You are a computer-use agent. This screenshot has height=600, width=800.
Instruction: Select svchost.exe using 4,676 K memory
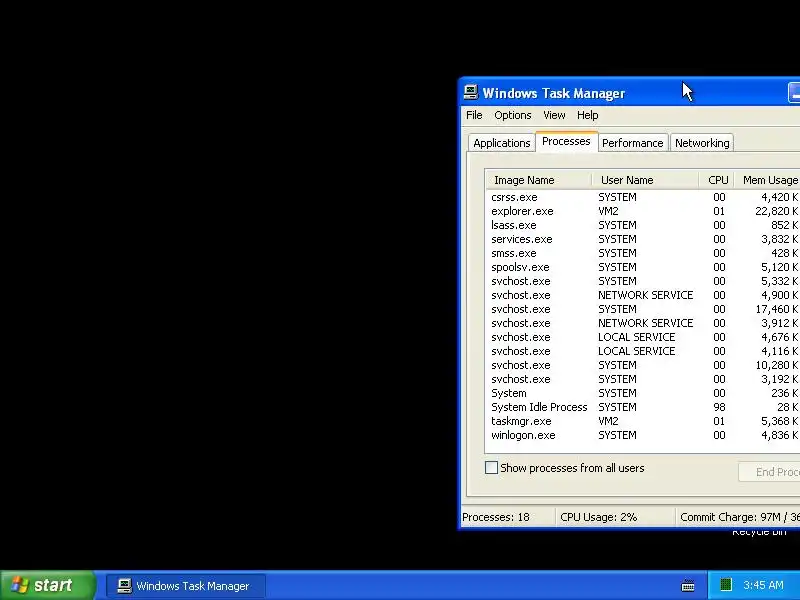pyautogui.click(x=643, y=337)
